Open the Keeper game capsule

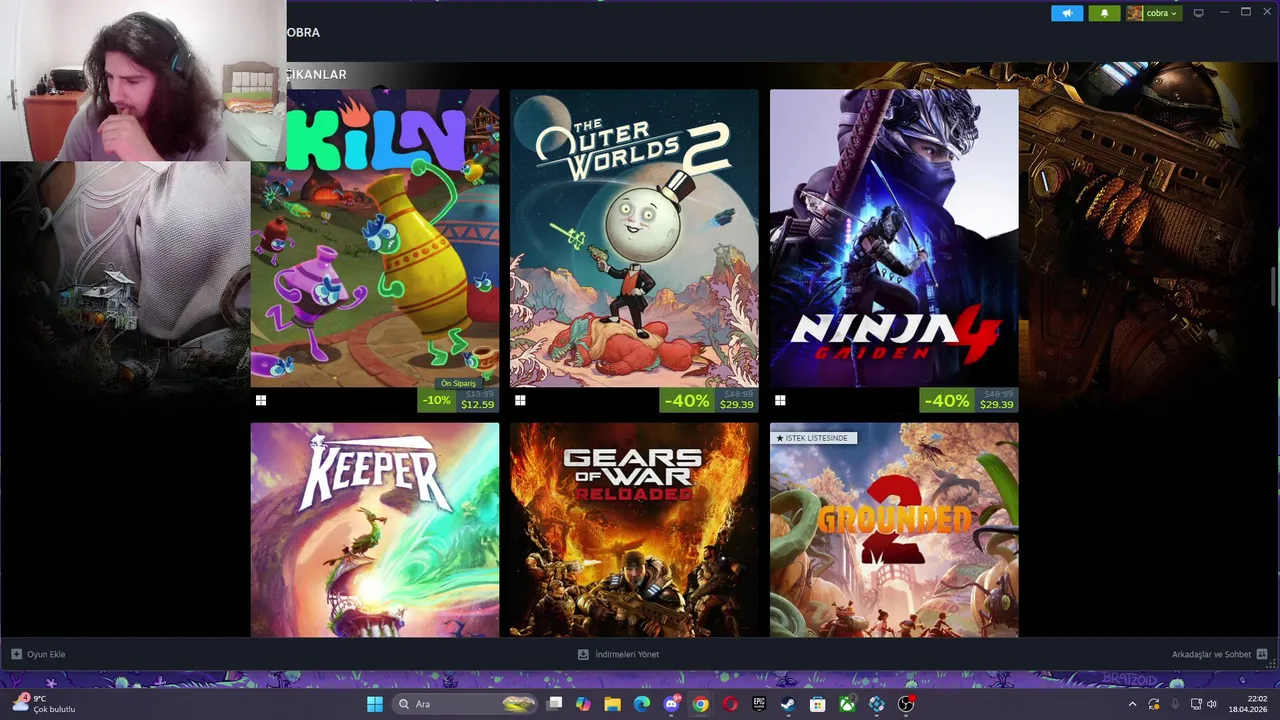375,529
